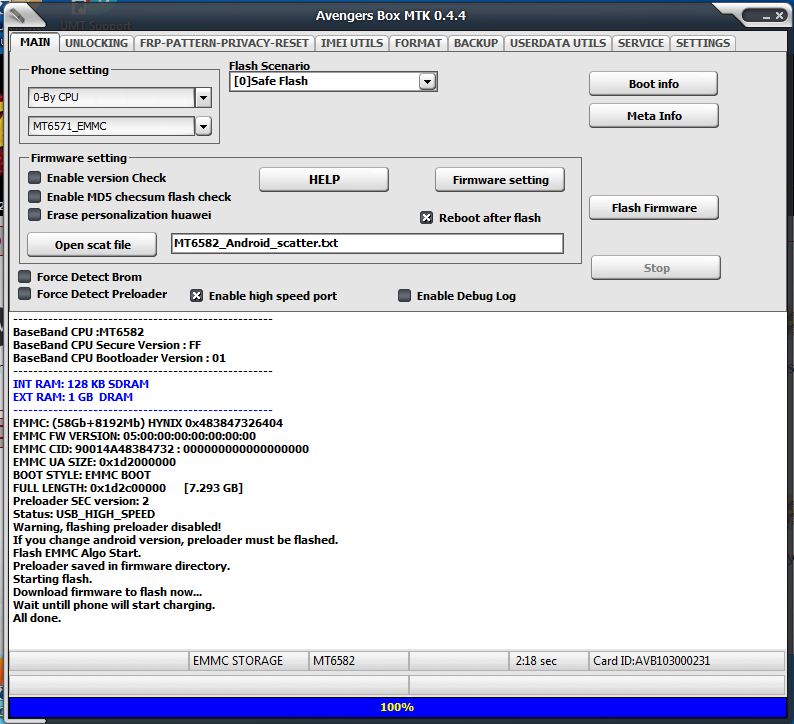Click the All done. log line
The image size is (794, 724).
point(37,618)
